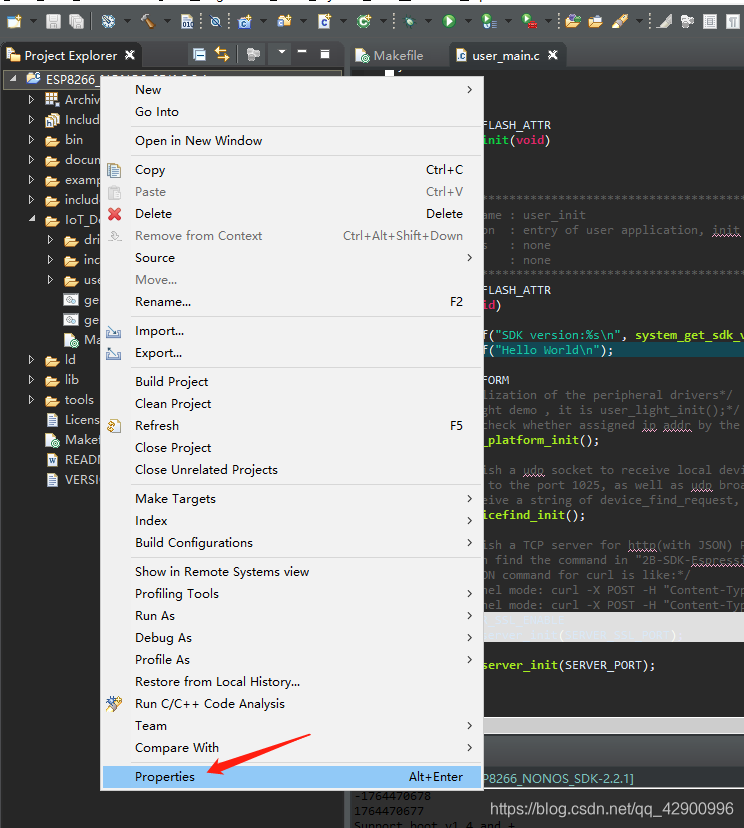744x828 pixels.
Task: Click the New wizard toolbar icon
Action: pyautogui.click(x=14, y=22)
